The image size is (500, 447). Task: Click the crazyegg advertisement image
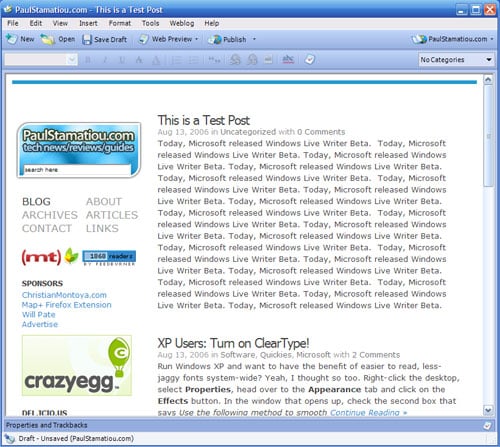pos(77,365)
